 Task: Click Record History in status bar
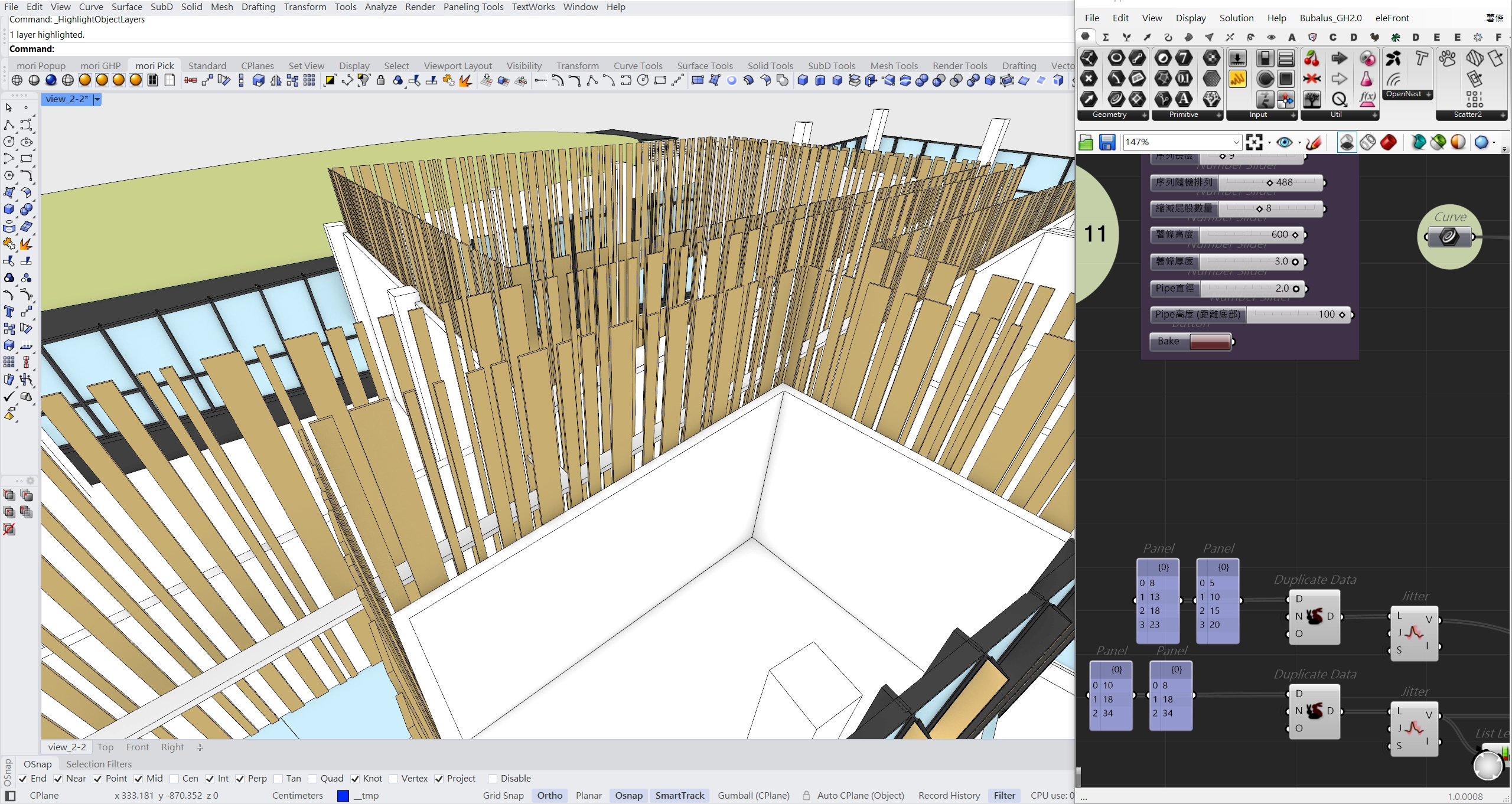coord(949,795)
